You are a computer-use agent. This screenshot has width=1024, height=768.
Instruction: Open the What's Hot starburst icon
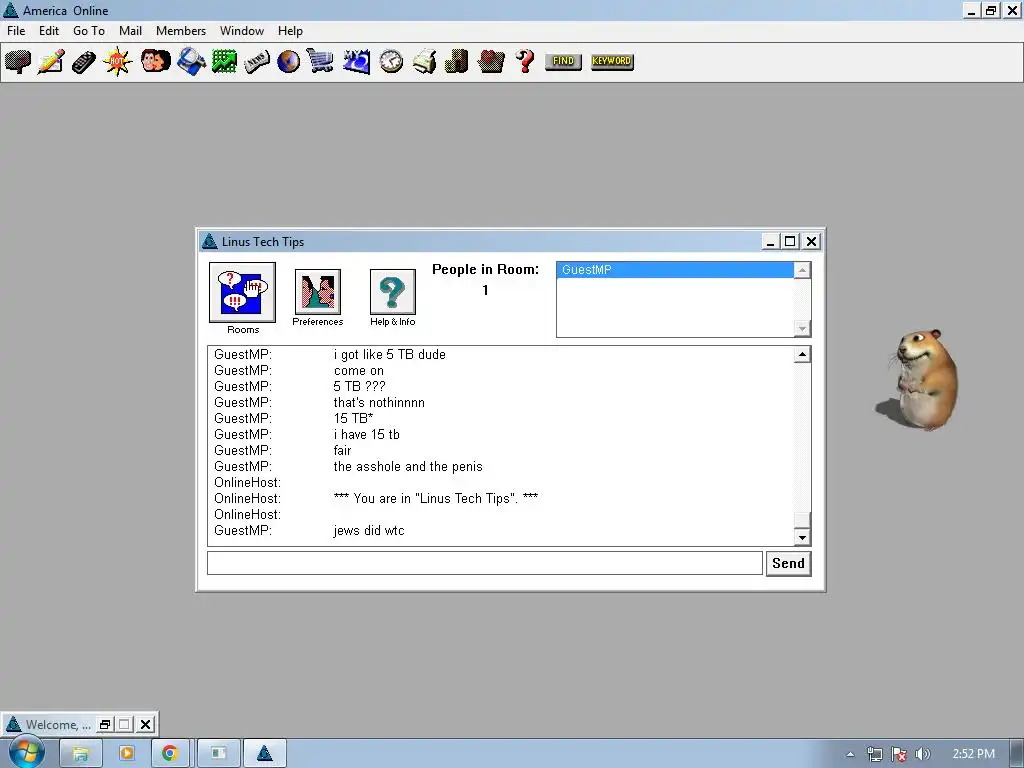coord(118,62)
